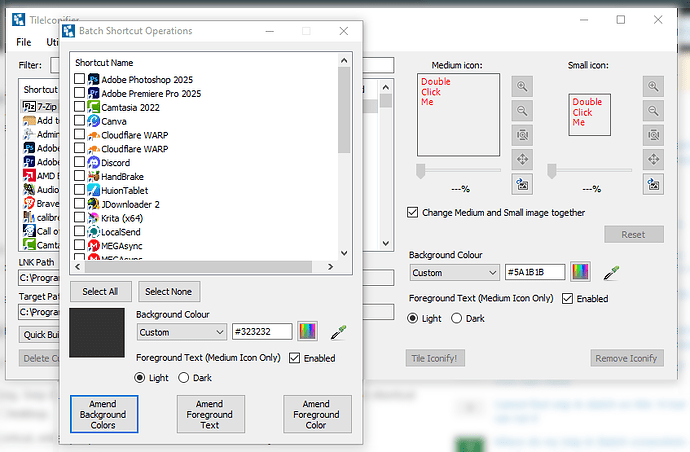Viewport: 690px width, 452px height.
Task: Click the #323232 hex colour field
Action: click(262, 332)
